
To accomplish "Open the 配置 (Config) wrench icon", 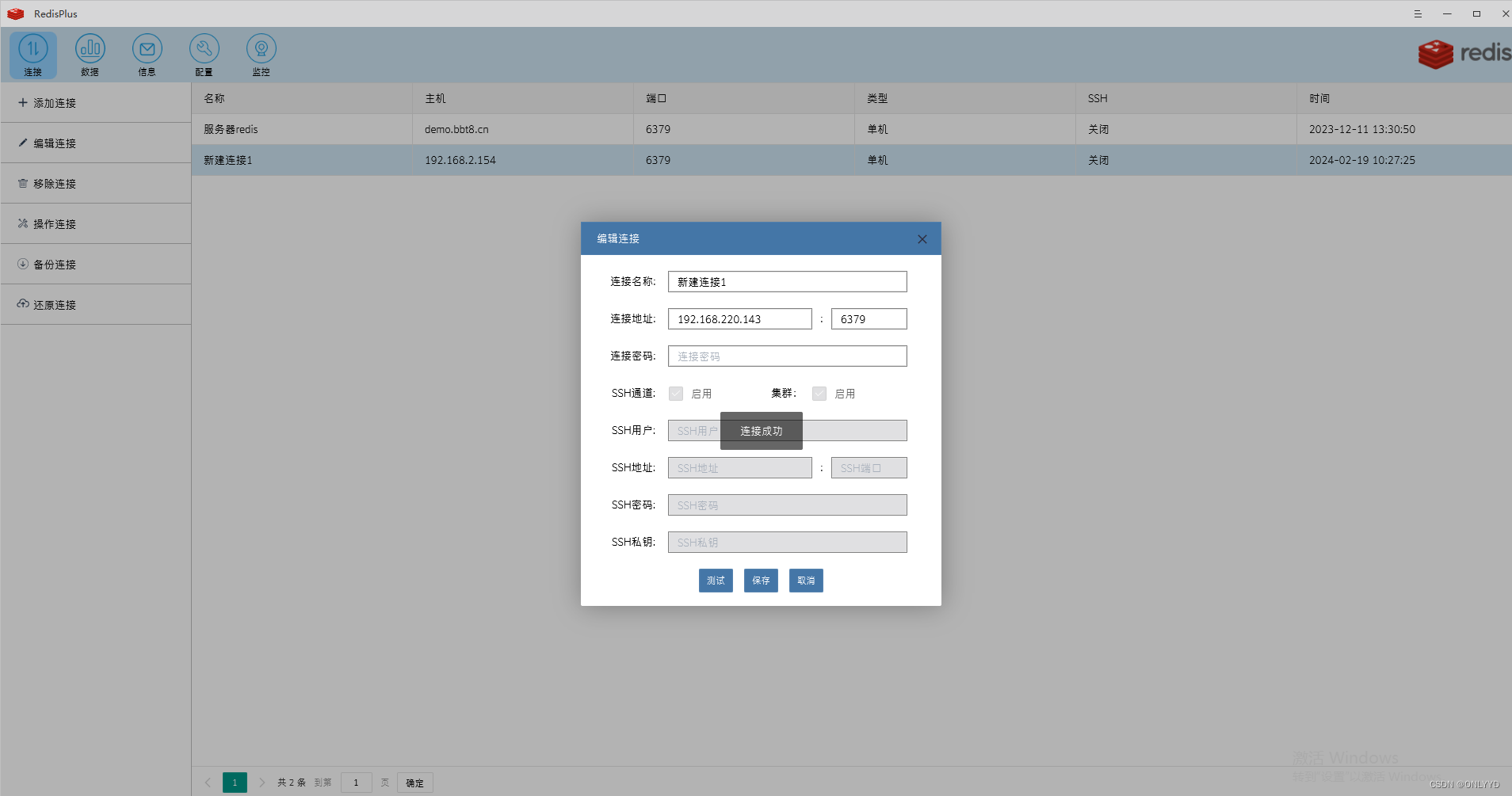I will pyautogui.click(x=204, y=55).
